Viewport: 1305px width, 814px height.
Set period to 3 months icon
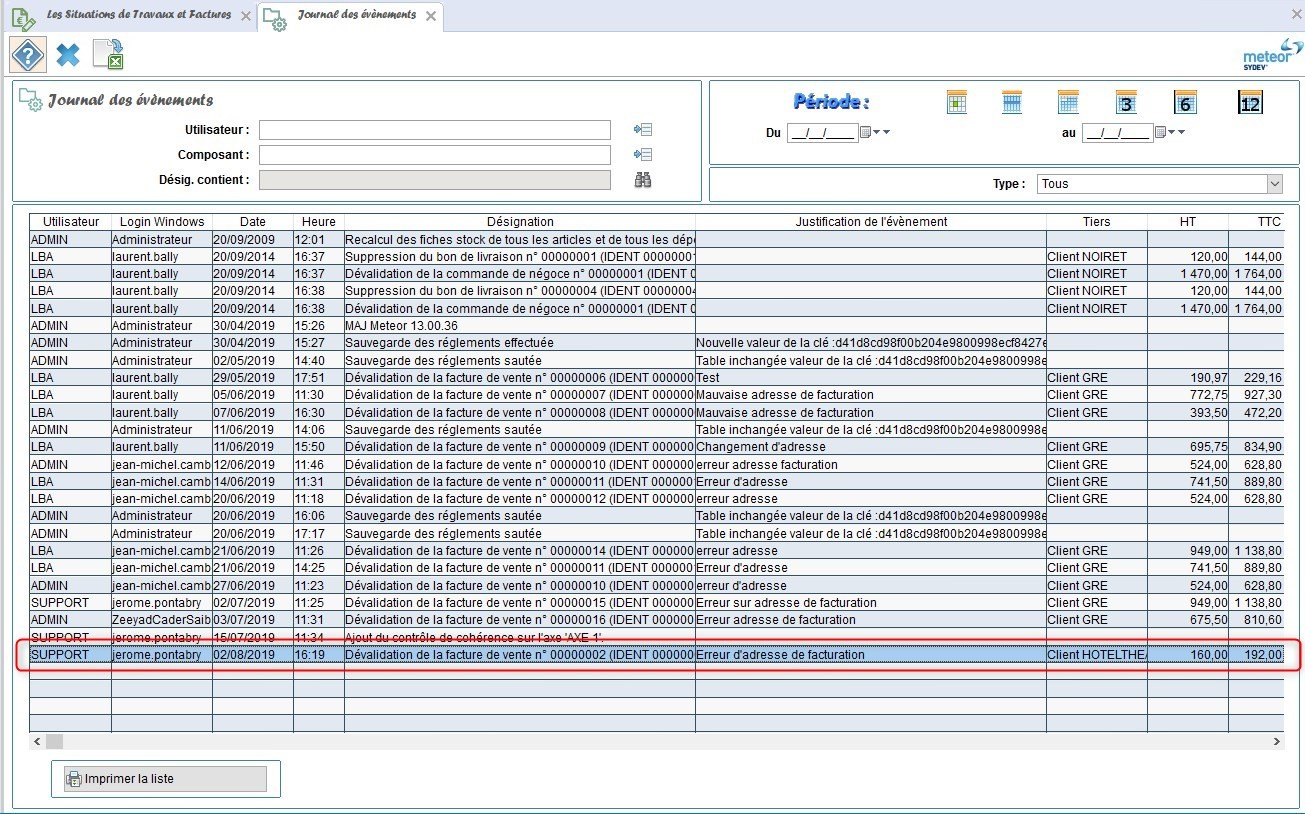1126,102
